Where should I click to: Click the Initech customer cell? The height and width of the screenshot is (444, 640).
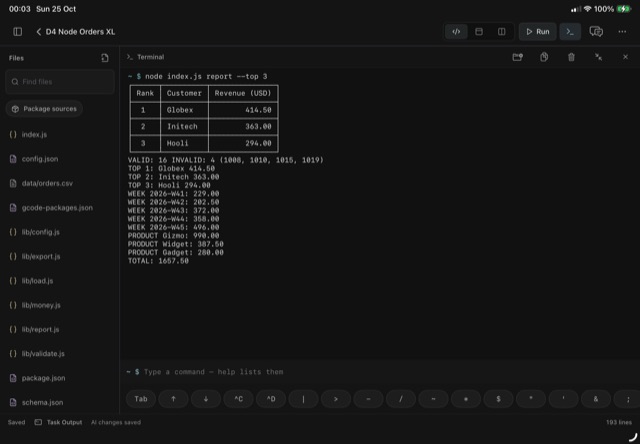184,127
